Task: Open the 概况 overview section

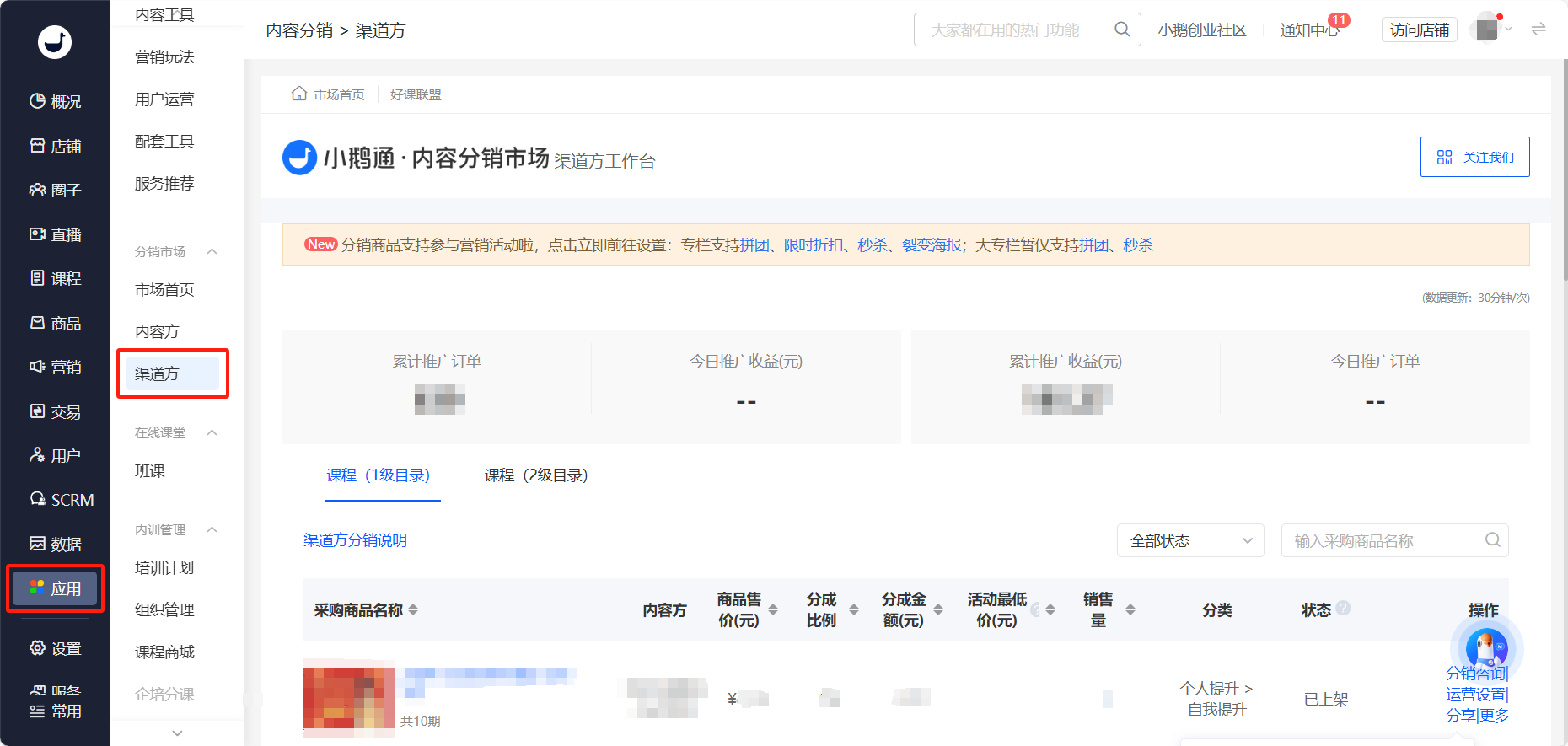Action: click(55, 101)
